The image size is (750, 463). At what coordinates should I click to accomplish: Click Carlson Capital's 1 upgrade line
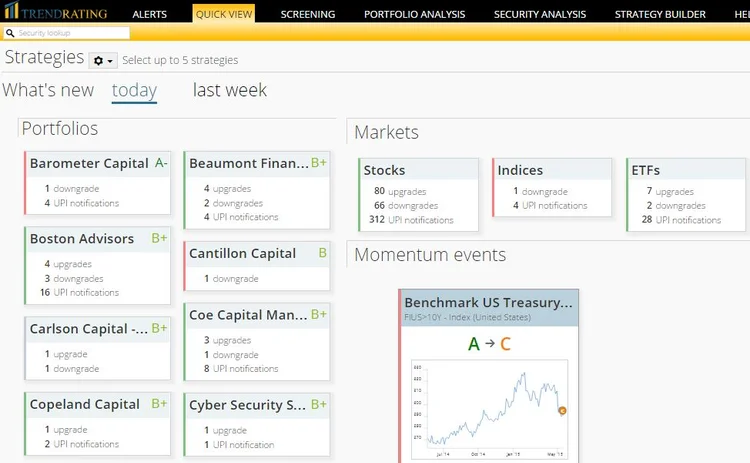(66, 354)
